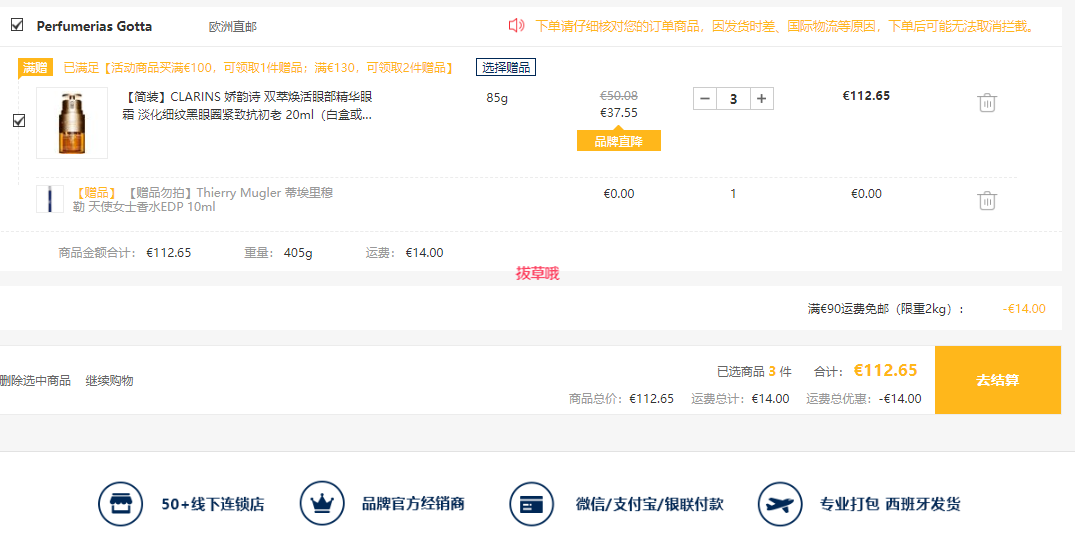Click the crown icon for 品牌官方经销商
Viewport: 1075px width, 546px height.
tap(322, 504)
